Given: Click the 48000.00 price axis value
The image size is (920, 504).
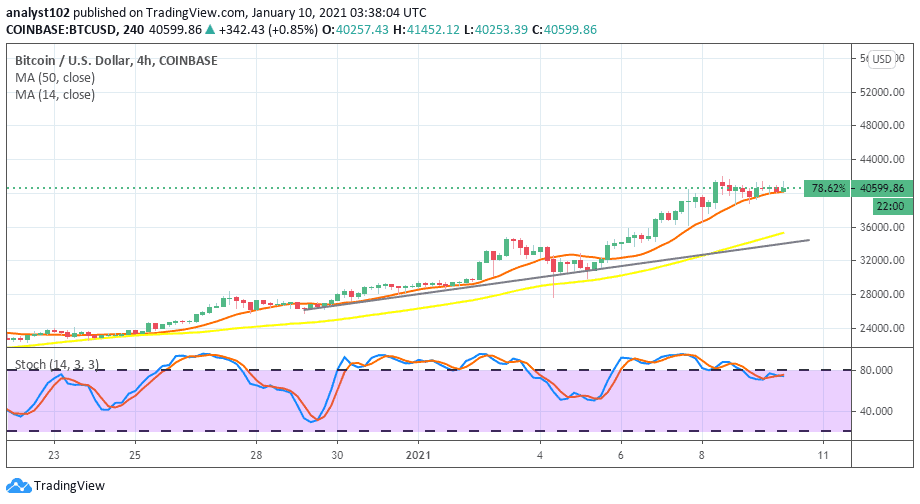Looking at the screenshot, I should [882, 125].
